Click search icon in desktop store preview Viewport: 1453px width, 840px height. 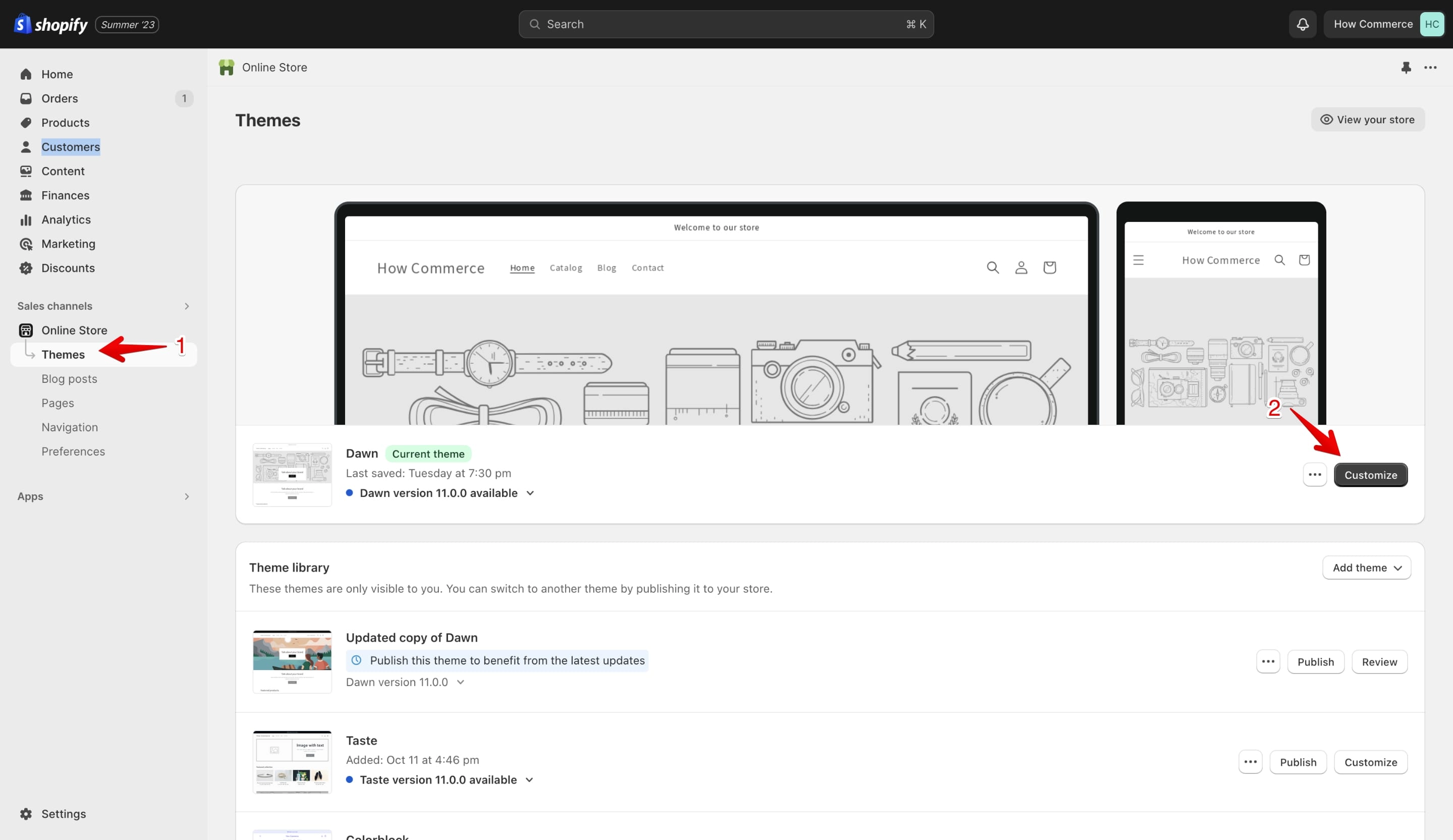click(992, 267)
